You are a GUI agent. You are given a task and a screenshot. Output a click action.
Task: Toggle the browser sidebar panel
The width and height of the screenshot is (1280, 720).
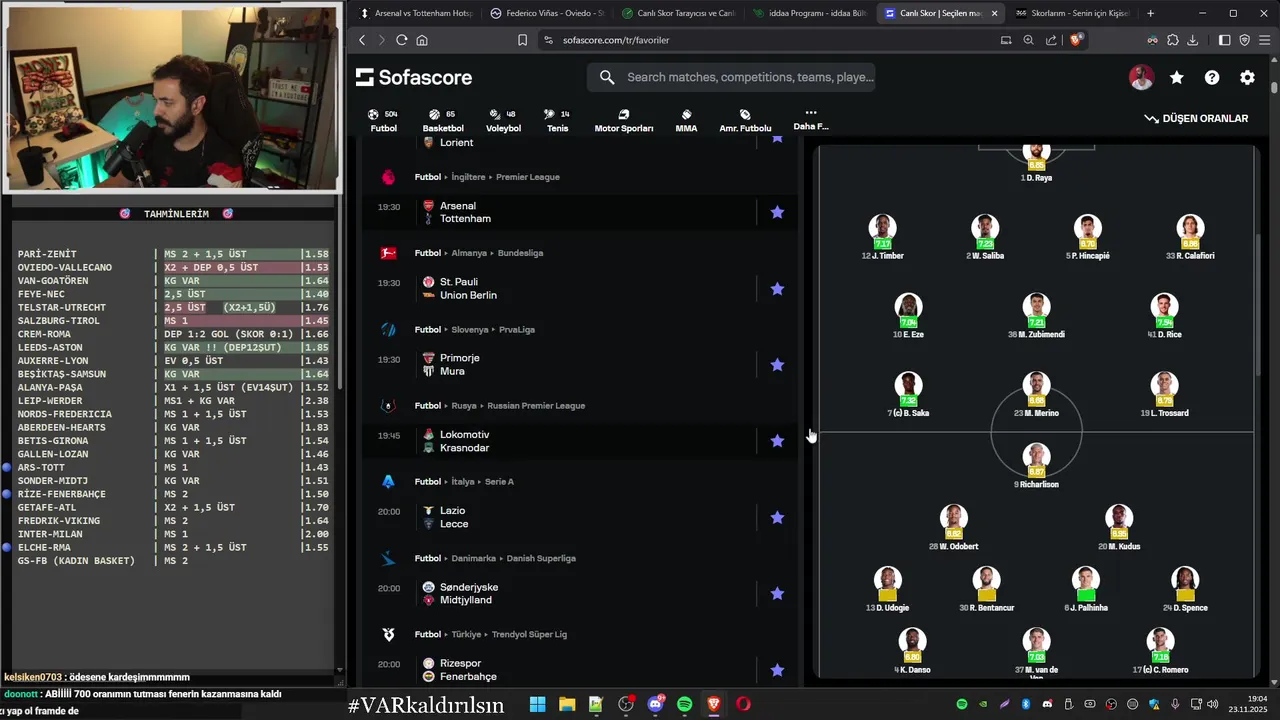click(1224, 40)
